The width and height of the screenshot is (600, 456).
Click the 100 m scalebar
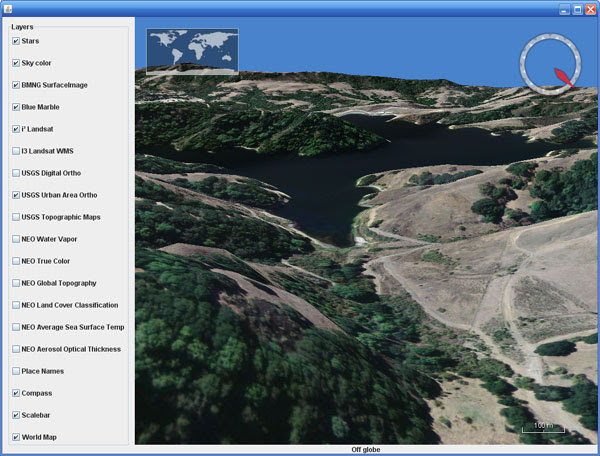point(543,428)
